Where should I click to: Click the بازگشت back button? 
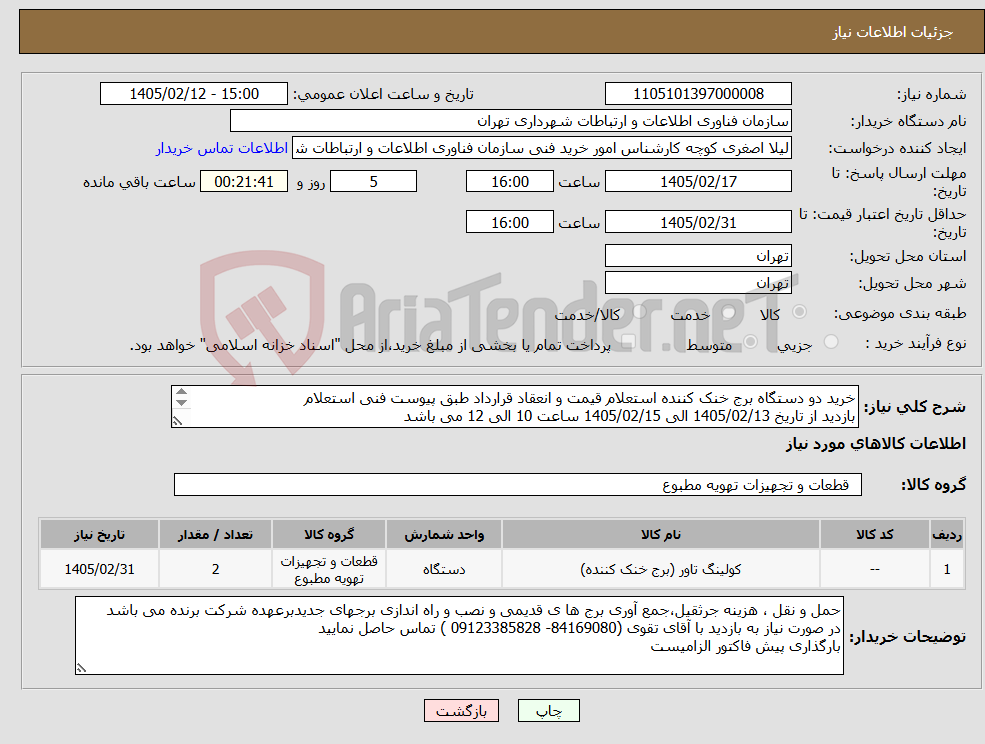click(461, 711)
